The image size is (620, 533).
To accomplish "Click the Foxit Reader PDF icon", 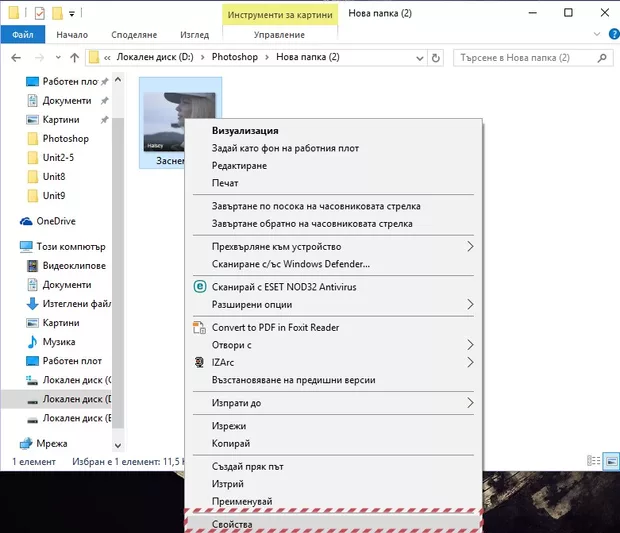I will 199,327.
